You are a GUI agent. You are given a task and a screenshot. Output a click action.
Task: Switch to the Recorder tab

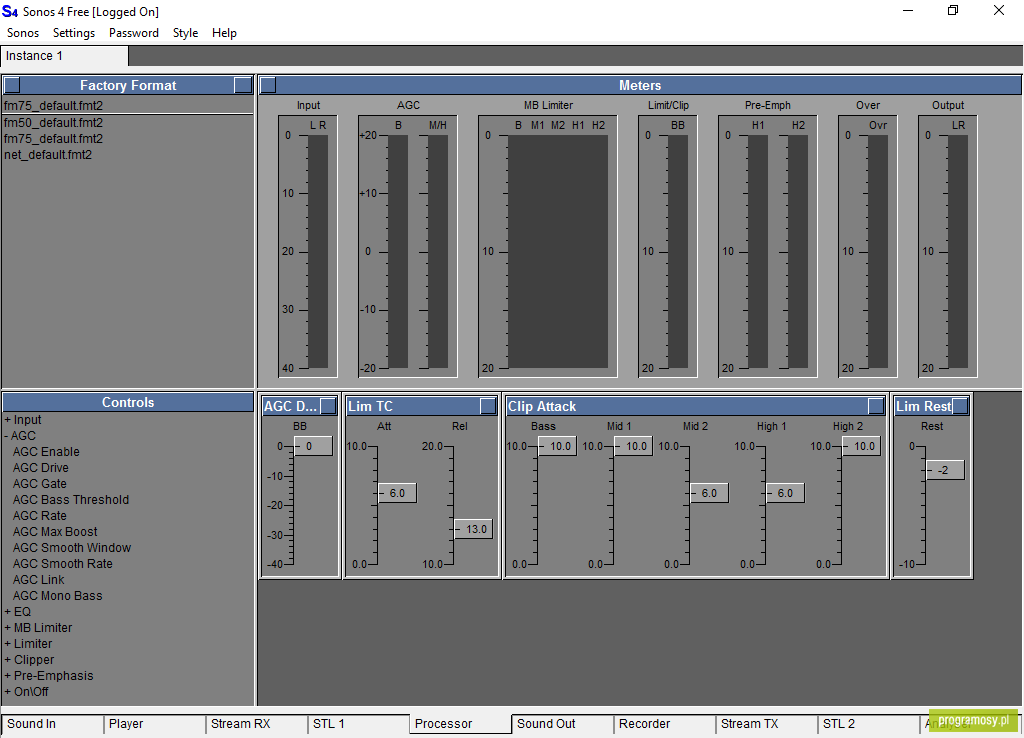[x=664, y=724]
